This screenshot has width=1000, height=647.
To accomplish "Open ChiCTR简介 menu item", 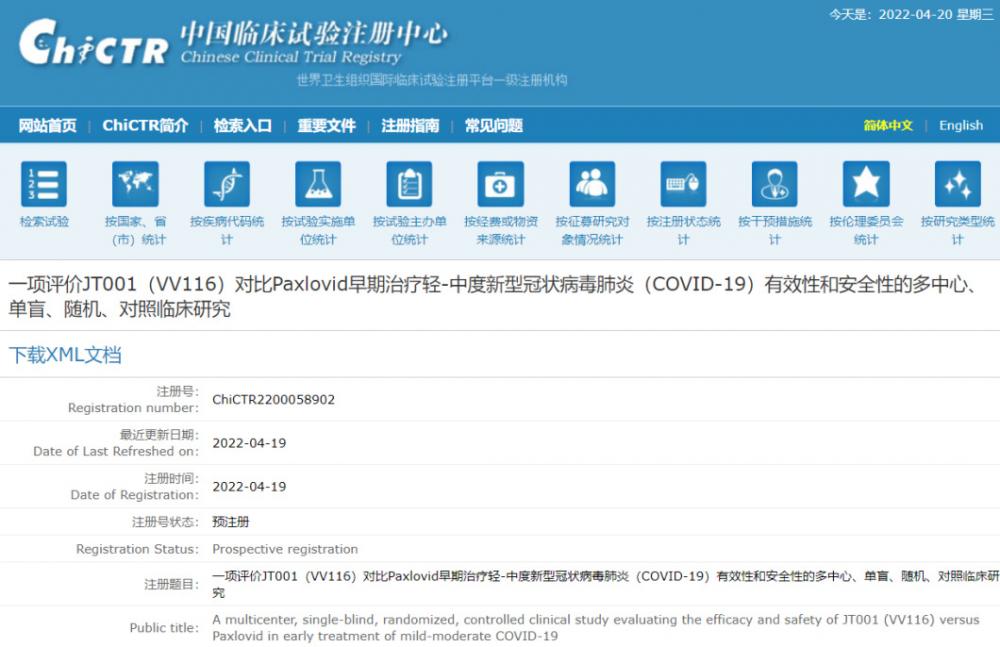I will tap(145, 126).
